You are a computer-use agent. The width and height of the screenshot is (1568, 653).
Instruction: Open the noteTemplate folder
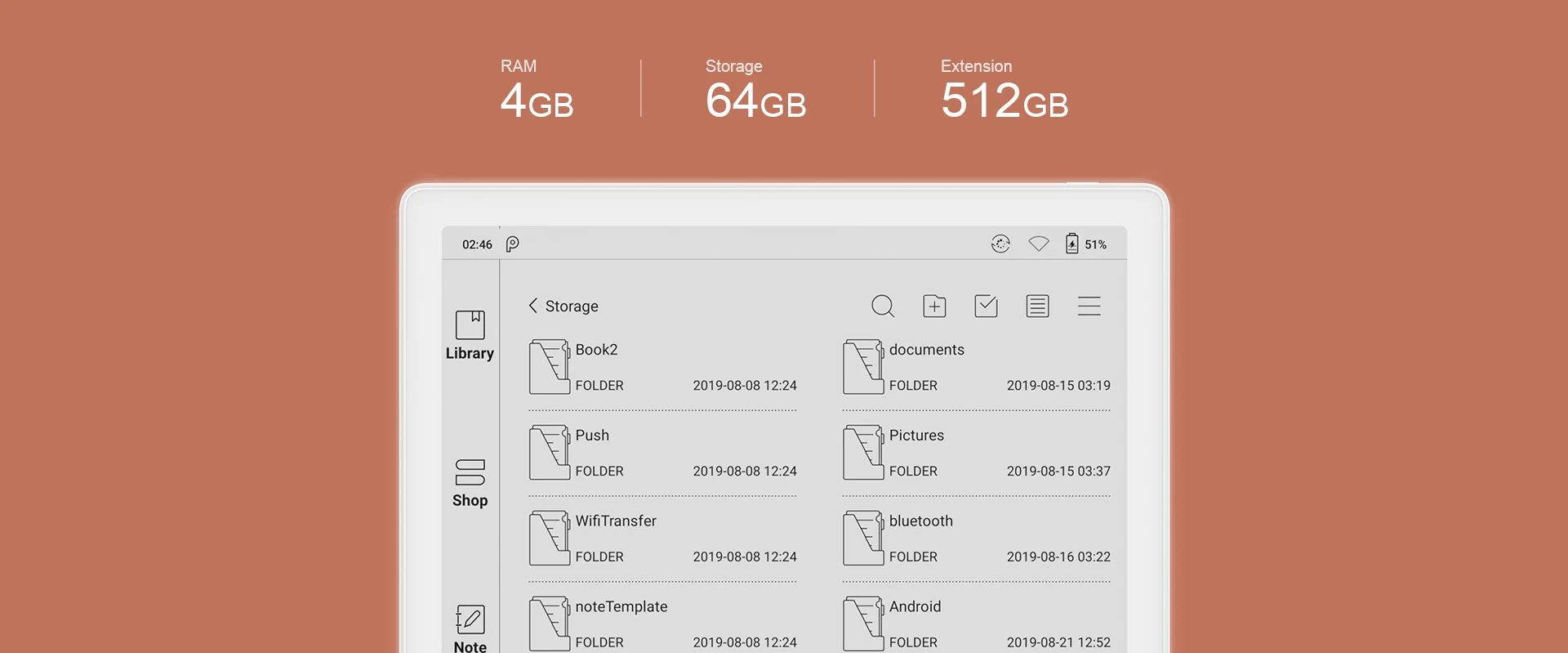pos(662,624)
